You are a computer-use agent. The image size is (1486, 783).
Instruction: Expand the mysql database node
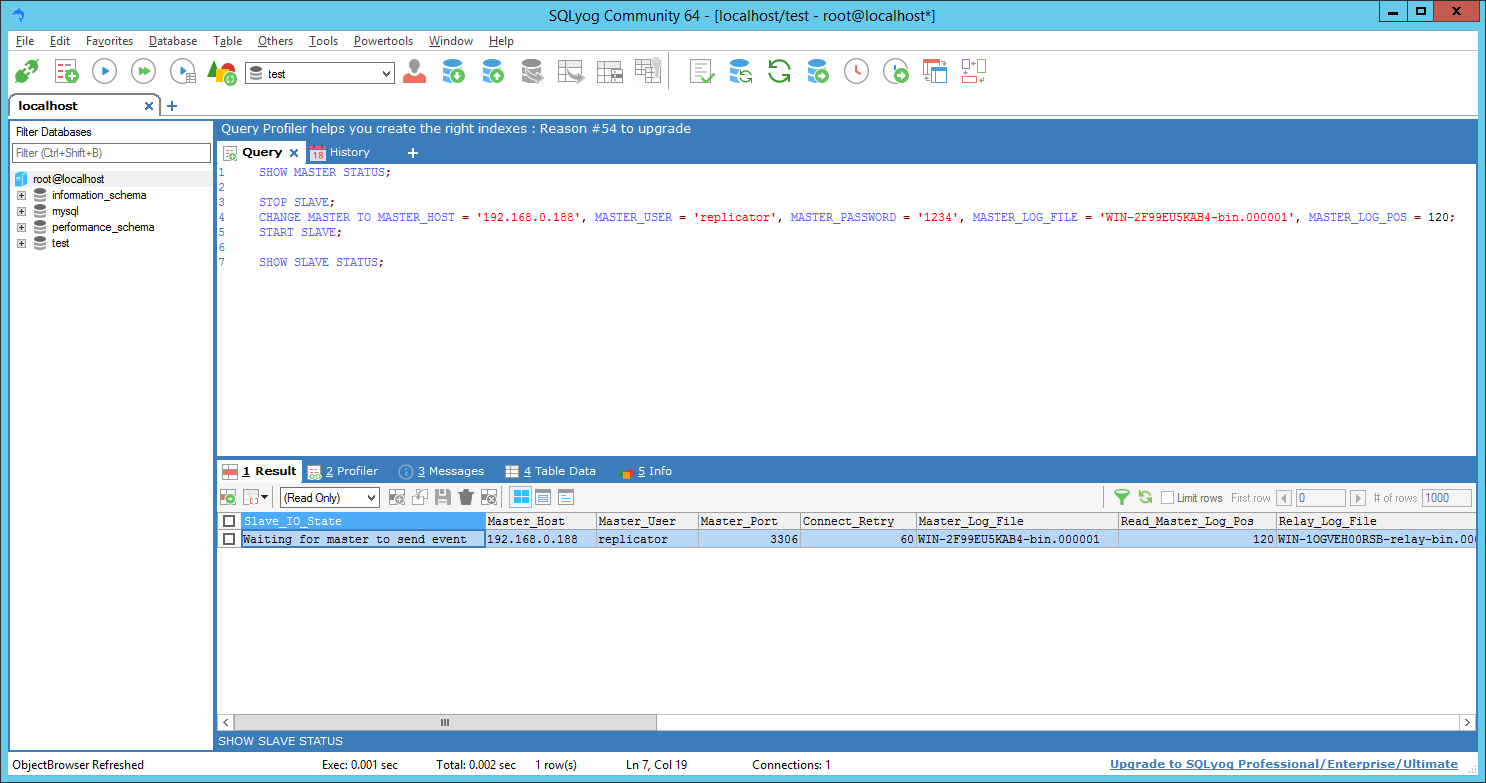point(21,211)
